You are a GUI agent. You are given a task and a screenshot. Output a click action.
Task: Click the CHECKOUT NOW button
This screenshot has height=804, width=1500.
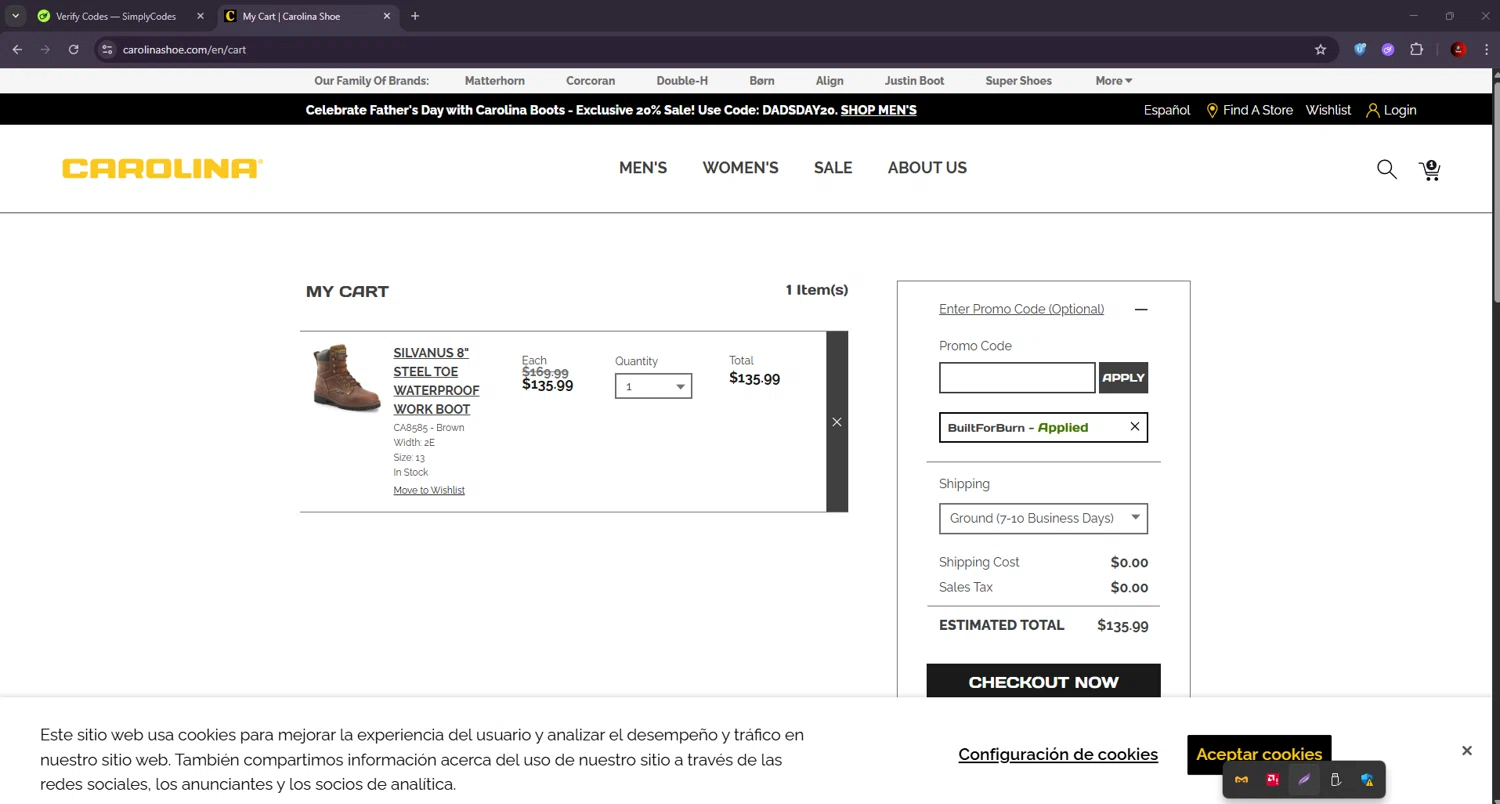tap(1043, 682)
